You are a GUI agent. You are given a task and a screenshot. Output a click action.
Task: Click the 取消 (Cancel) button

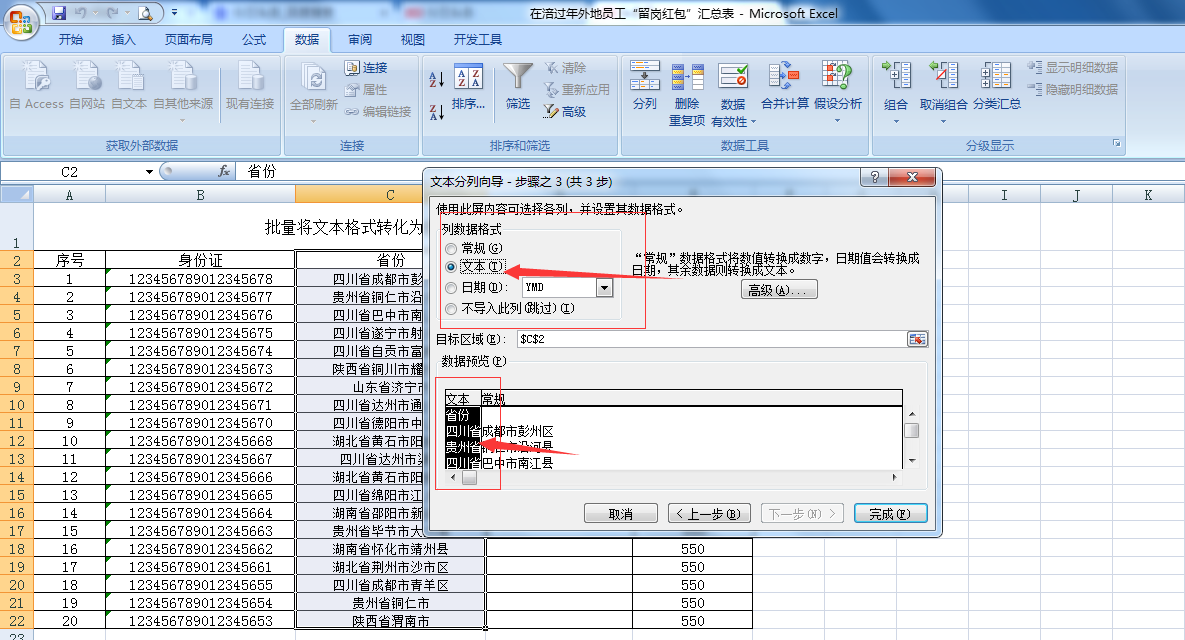pyautogui.click(x=620, y=514)
